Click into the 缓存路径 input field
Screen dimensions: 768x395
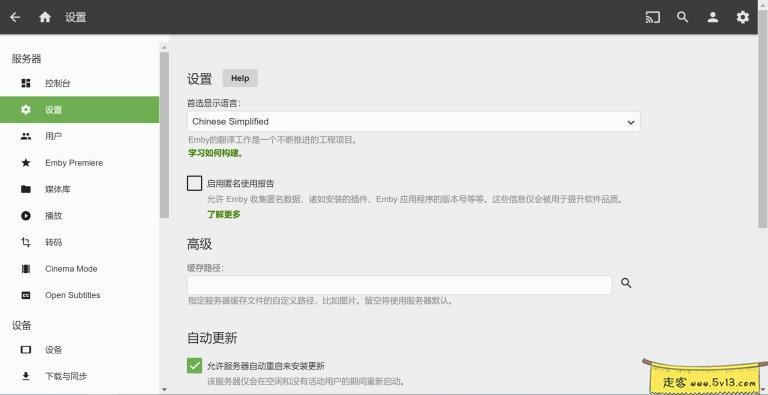coord(399,285)
